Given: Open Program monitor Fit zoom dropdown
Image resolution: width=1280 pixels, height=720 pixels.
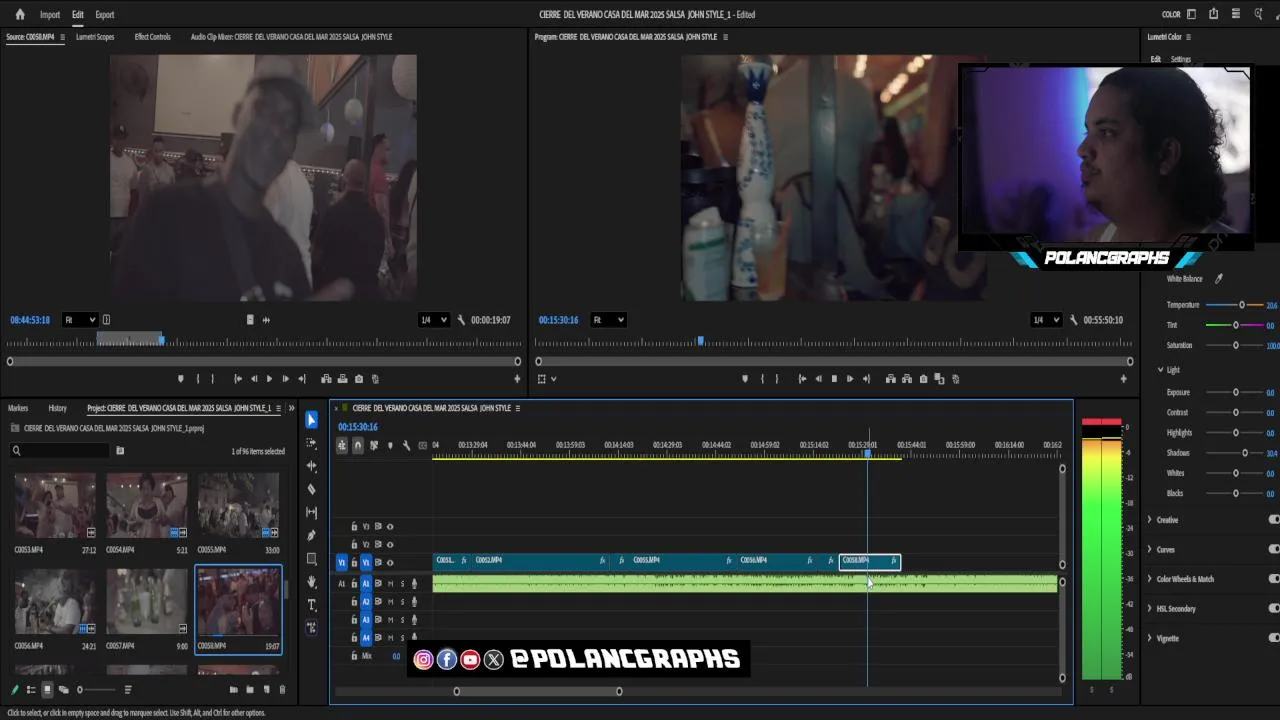Looking at the screenshot, I should [608, 320].
